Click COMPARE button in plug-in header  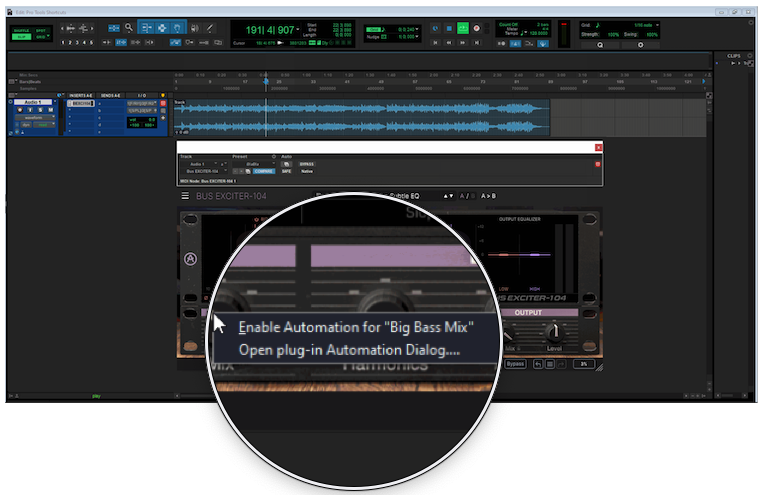(264, 171)
